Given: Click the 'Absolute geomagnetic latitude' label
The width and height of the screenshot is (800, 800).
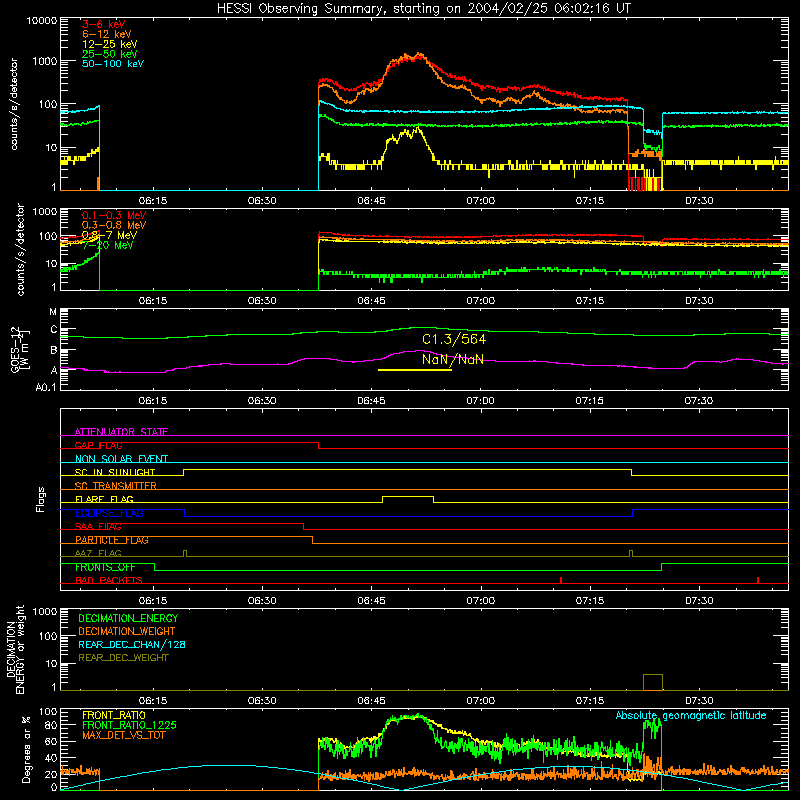Looking at the screenshot, I should (691, 715).
